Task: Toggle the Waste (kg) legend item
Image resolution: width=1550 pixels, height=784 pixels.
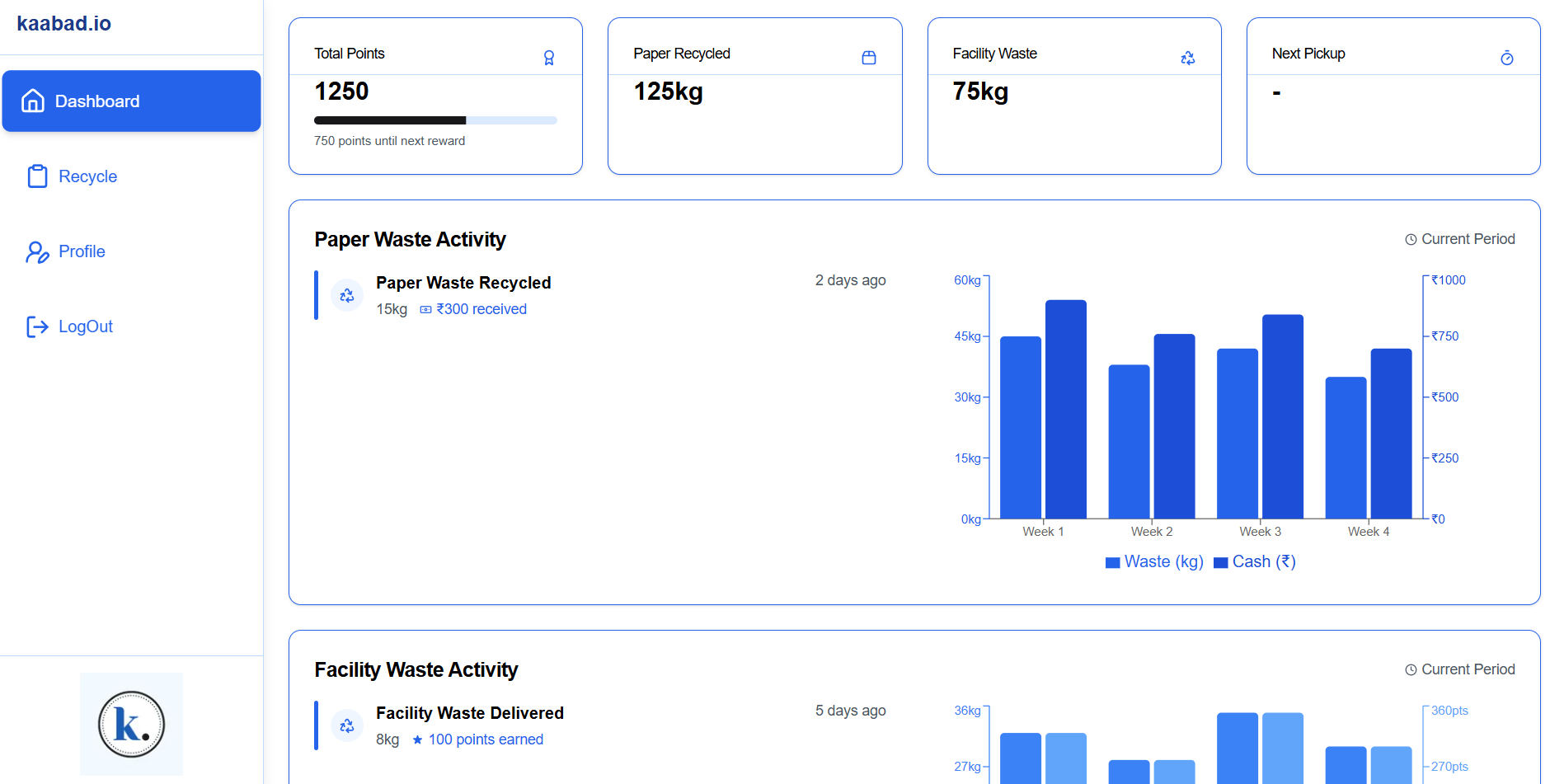Action: (1154, 561)
